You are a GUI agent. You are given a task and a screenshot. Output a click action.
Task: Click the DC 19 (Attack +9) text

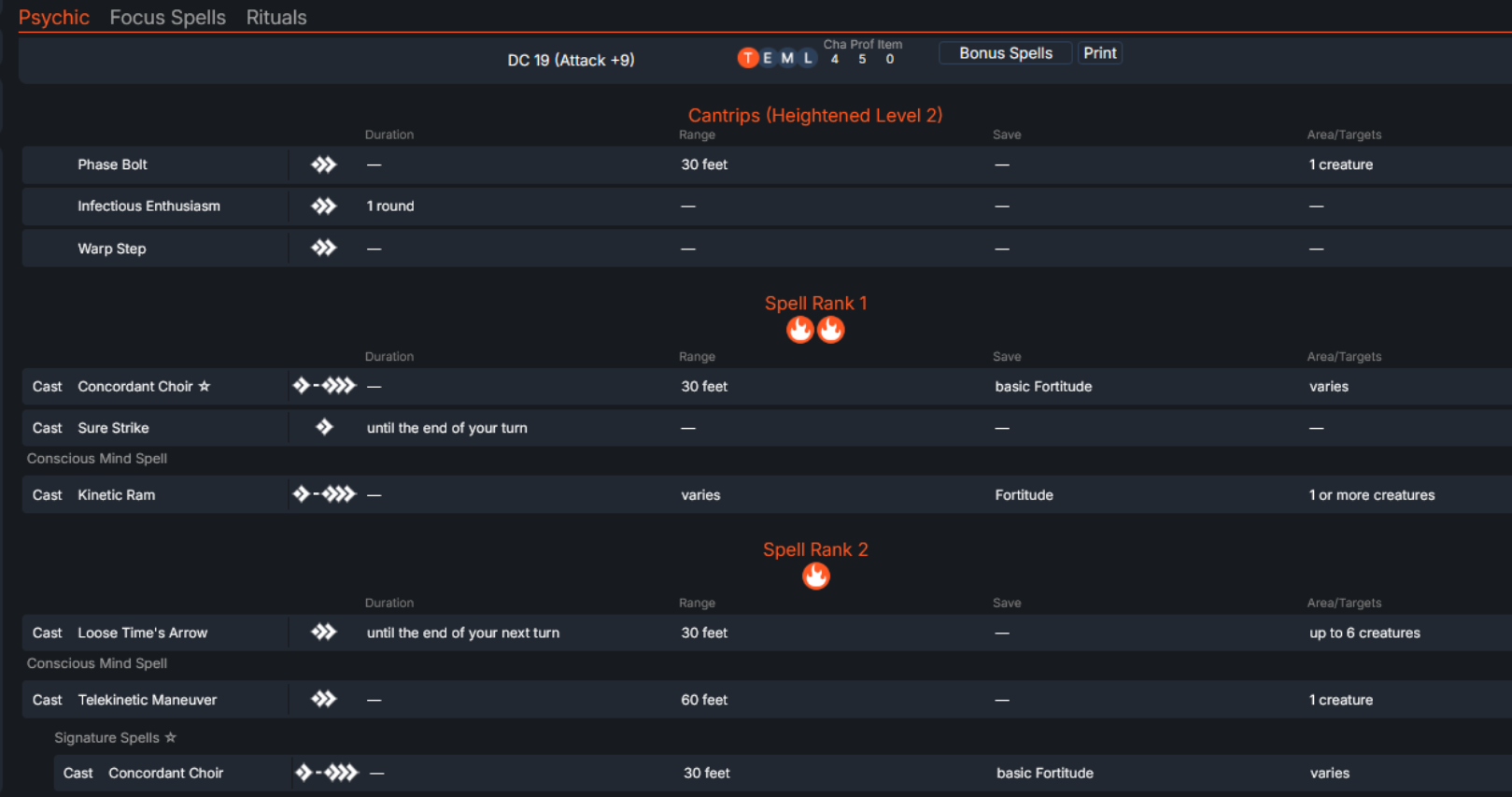(x=572, y=60)
